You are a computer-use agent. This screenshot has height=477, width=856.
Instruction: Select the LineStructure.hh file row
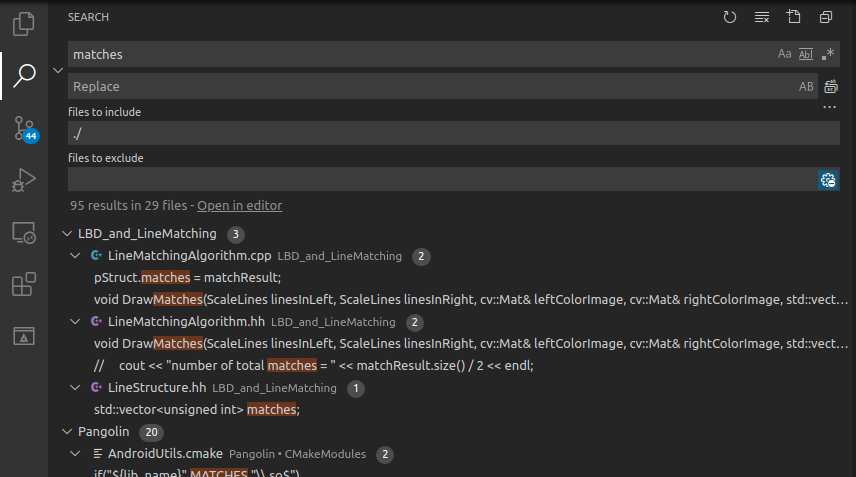(x=452, y=387)
